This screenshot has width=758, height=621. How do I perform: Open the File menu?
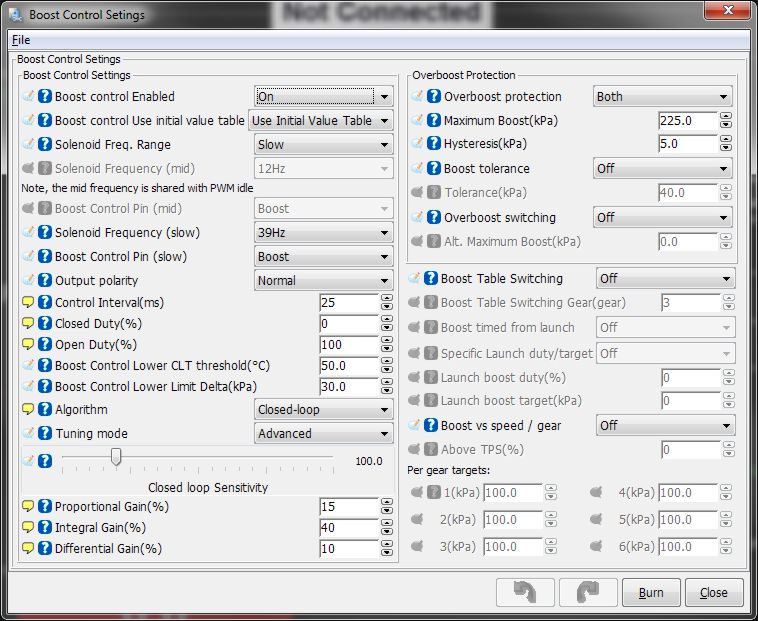click(x=21, y=40)
